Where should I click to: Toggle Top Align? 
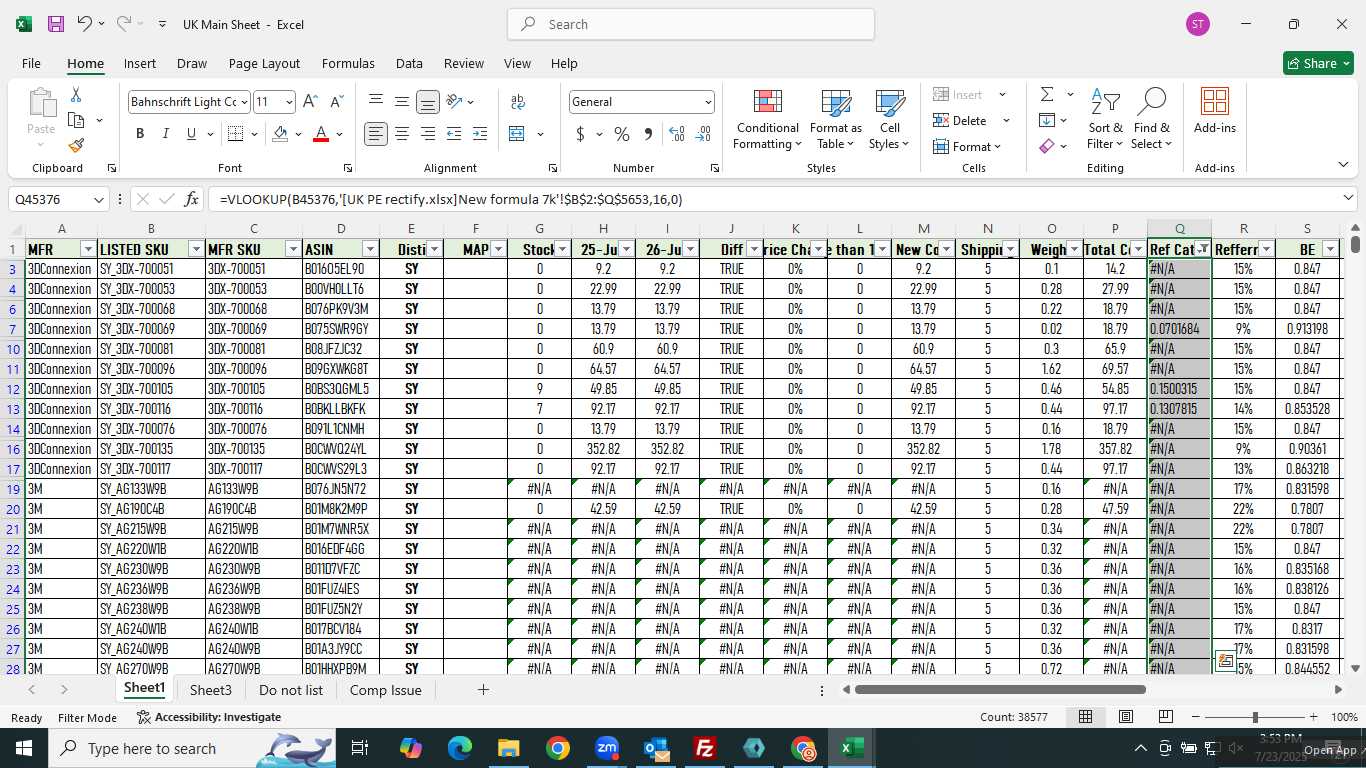[x=376, y=101]
